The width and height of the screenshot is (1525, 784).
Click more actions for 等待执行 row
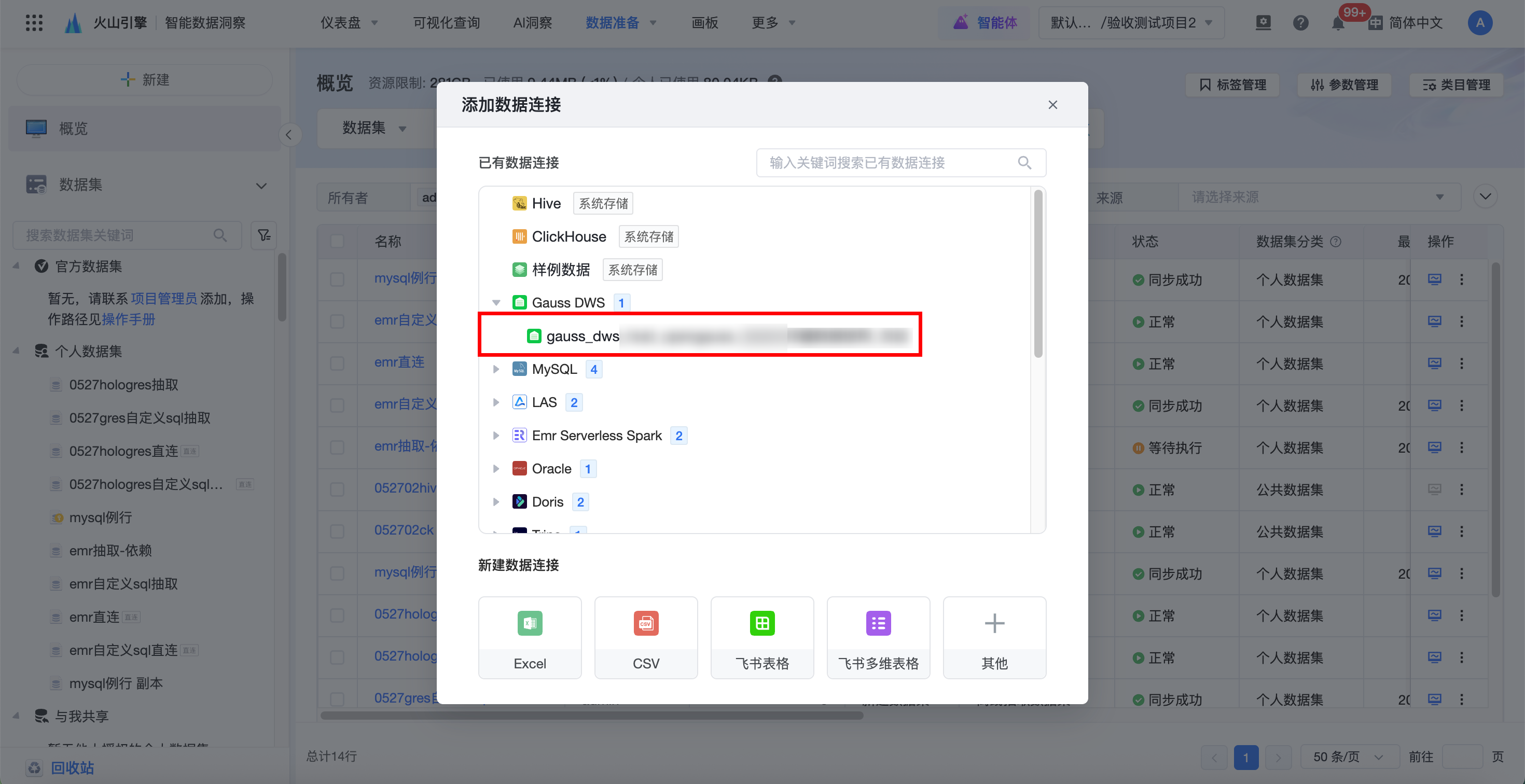click(x=1461, y=447)
